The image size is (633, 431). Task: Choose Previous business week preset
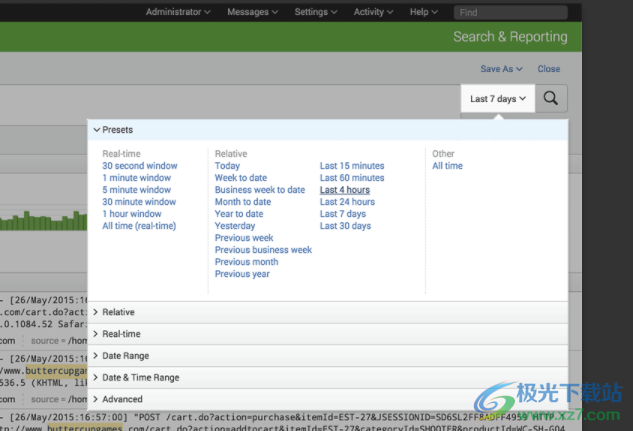point(263,250)
